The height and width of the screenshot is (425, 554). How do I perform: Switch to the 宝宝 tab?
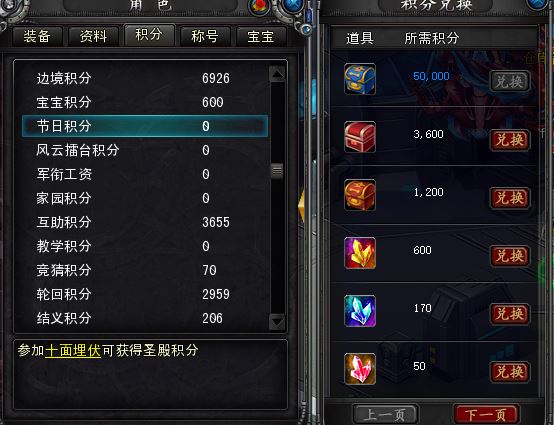pyautogui.click(x=261, y=36)
